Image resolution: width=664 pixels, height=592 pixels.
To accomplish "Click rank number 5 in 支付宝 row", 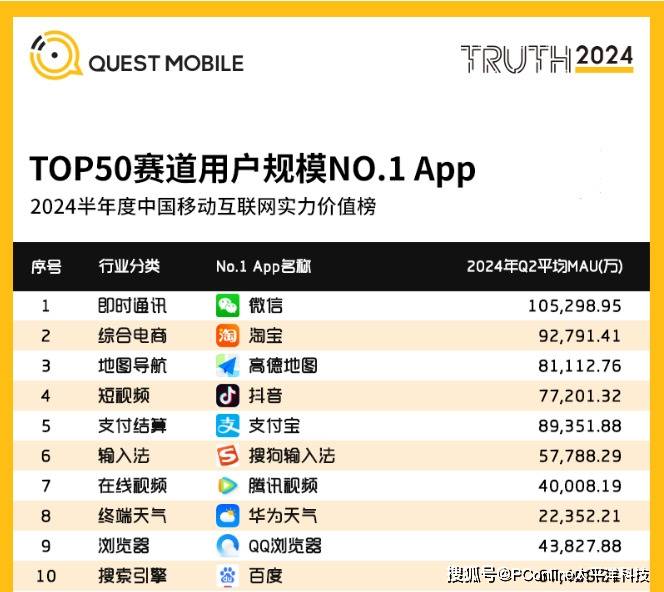I will click(46, 426).
